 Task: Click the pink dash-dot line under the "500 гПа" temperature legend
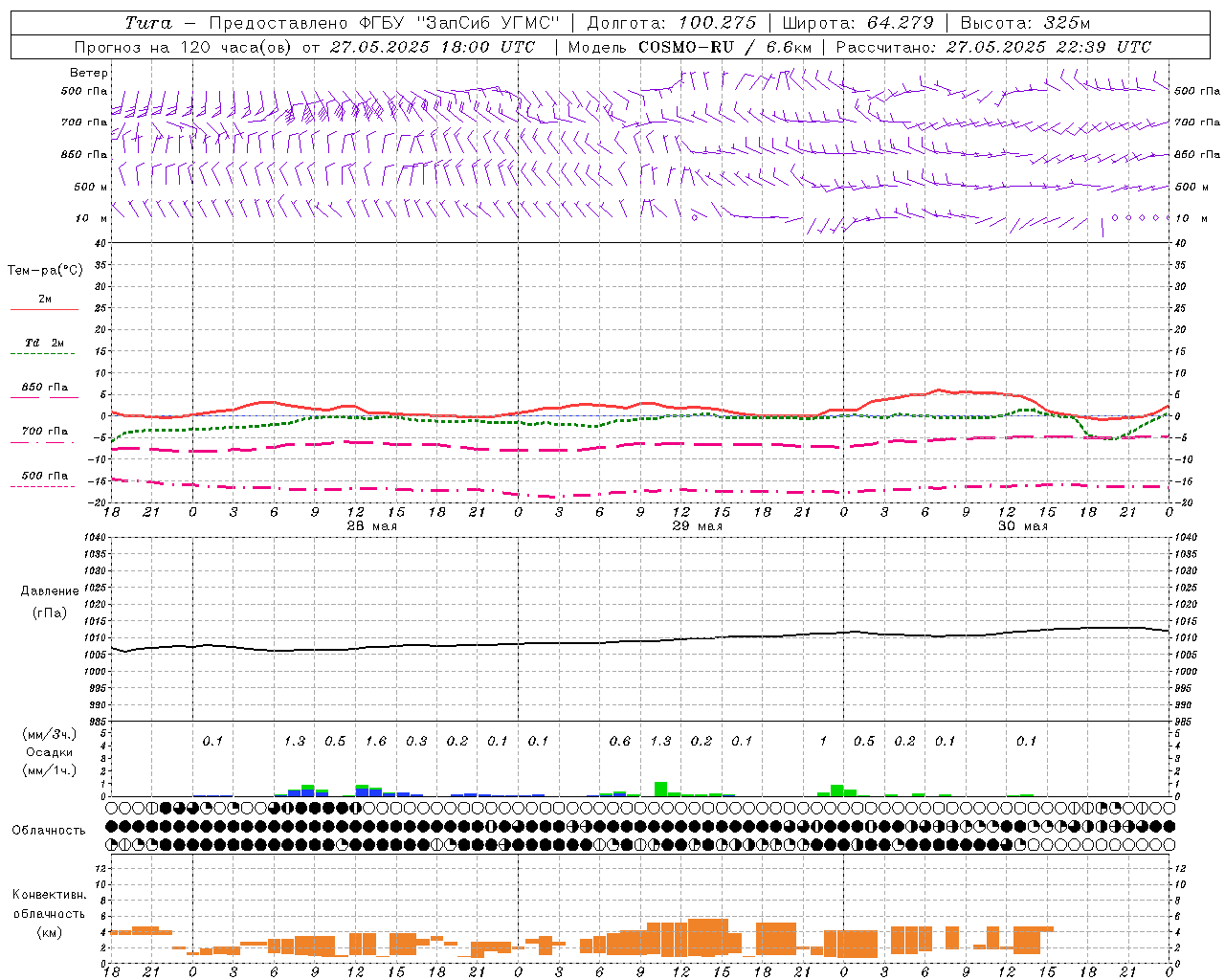[x=44, y=486]
